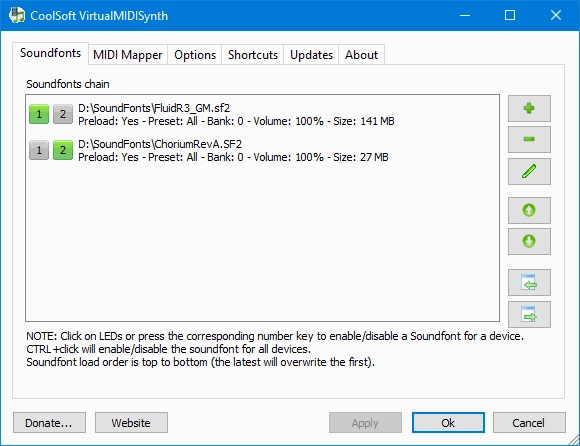Open the Options tab
This screenshot has width=580, height=446.
(x=195, y=55)
